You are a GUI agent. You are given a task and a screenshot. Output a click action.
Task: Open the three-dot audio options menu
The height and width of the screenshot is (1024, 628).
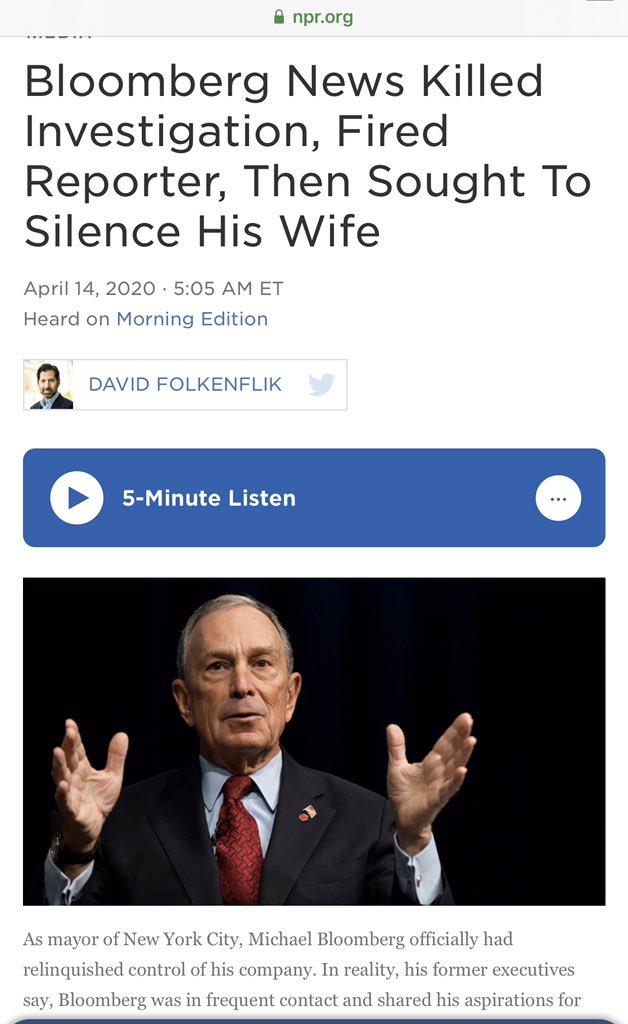[558, 498]
